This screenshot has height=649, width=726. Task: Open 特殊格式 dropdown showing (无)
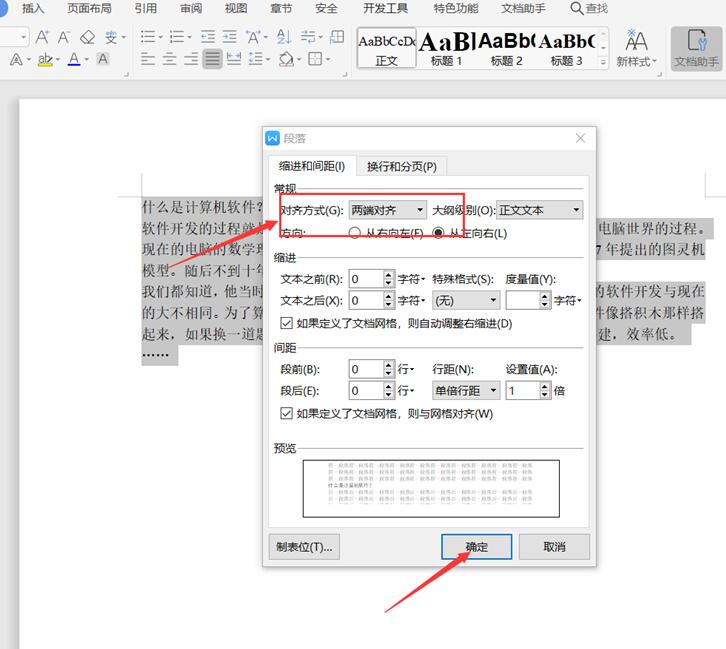(x=466, y=300)
